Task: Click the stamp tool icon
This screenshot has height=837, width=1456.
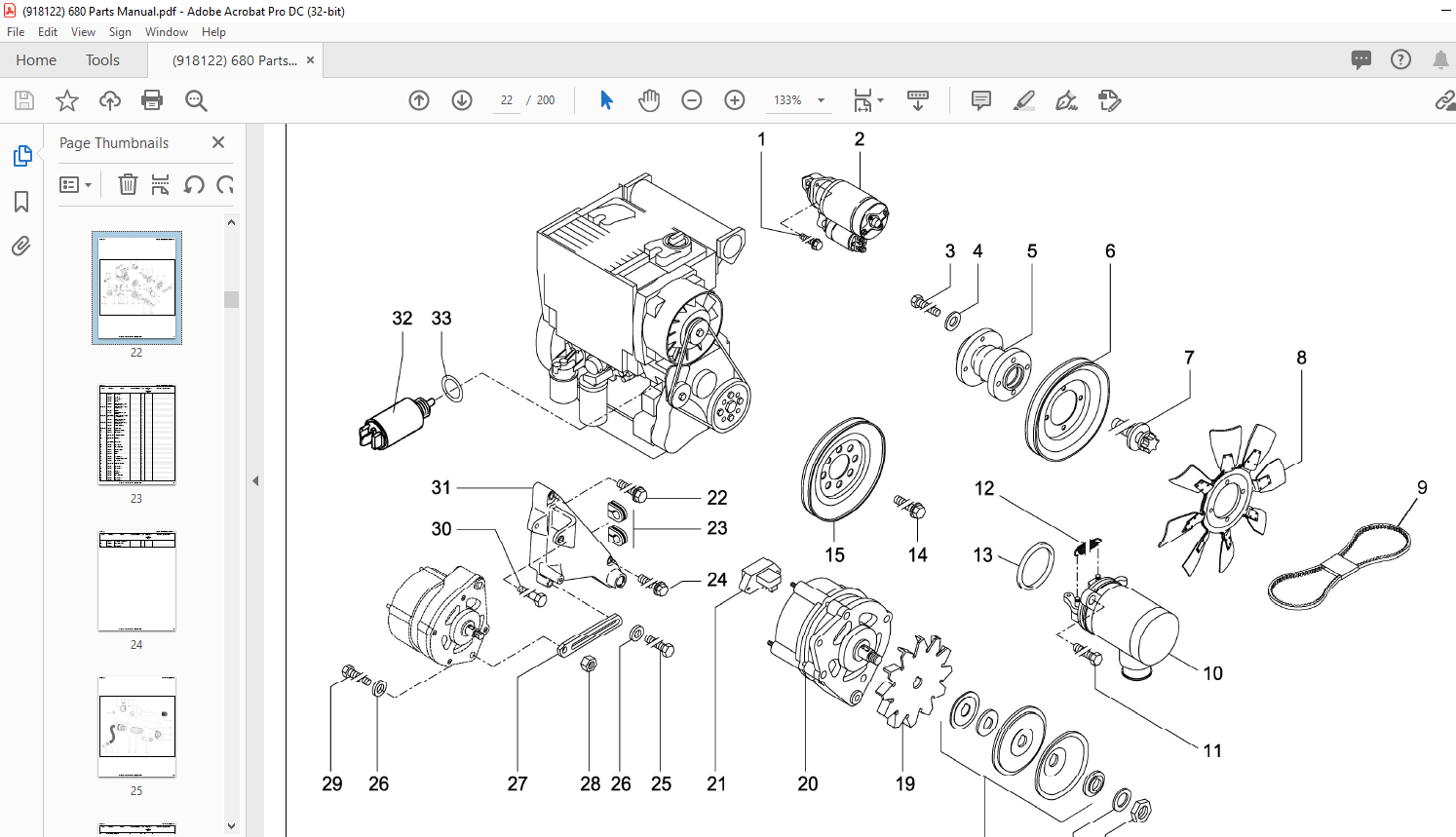Action: tap(1109, 100)
